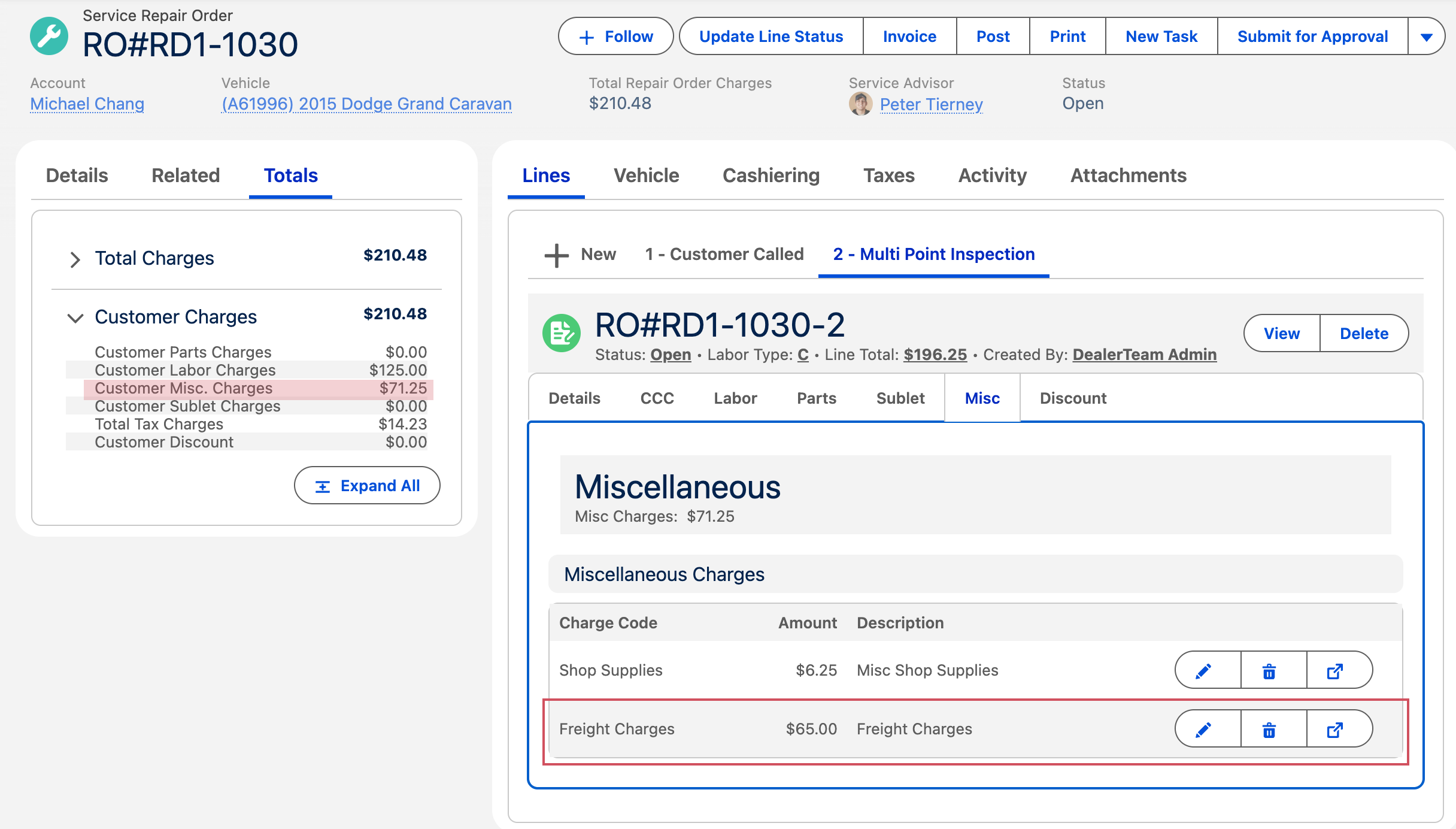Switch to the Related tab
The height and width of the screenshot is (829, 1456).
click(x=186, y=176)
